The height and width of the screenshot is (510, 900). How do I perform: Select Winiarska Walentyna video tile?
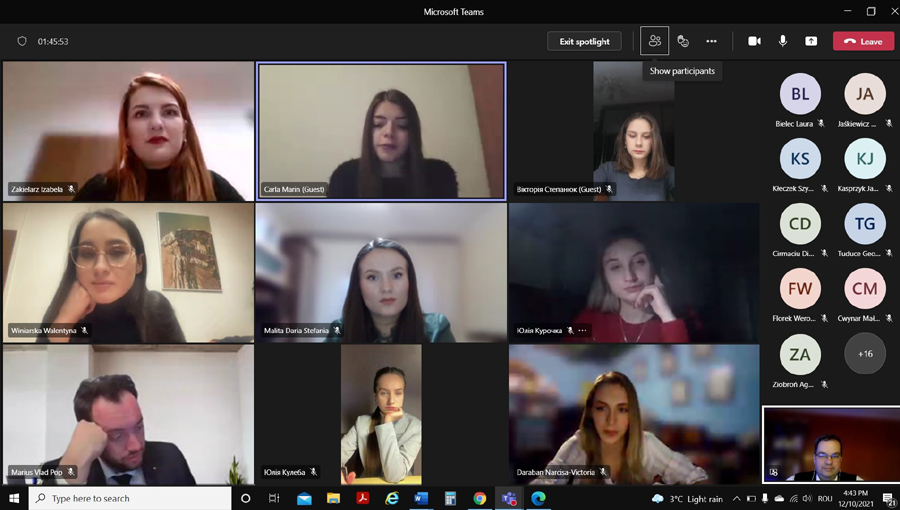coord(129,272)
